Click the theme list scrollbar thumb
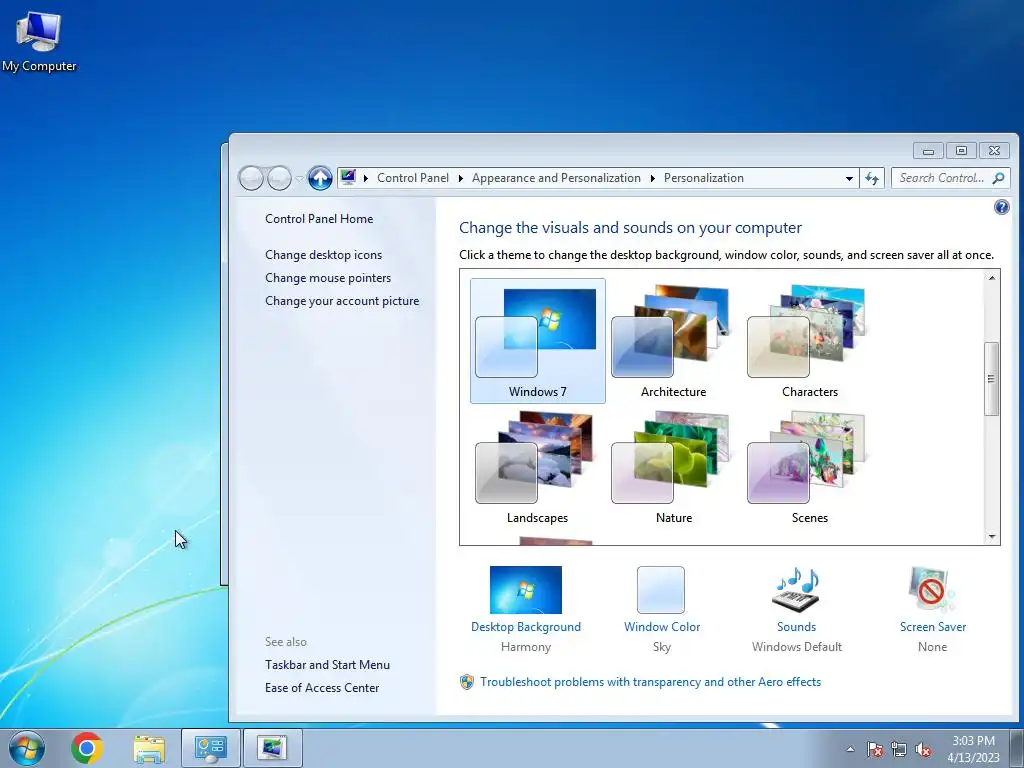1024x768 pixels. point(991,379)
